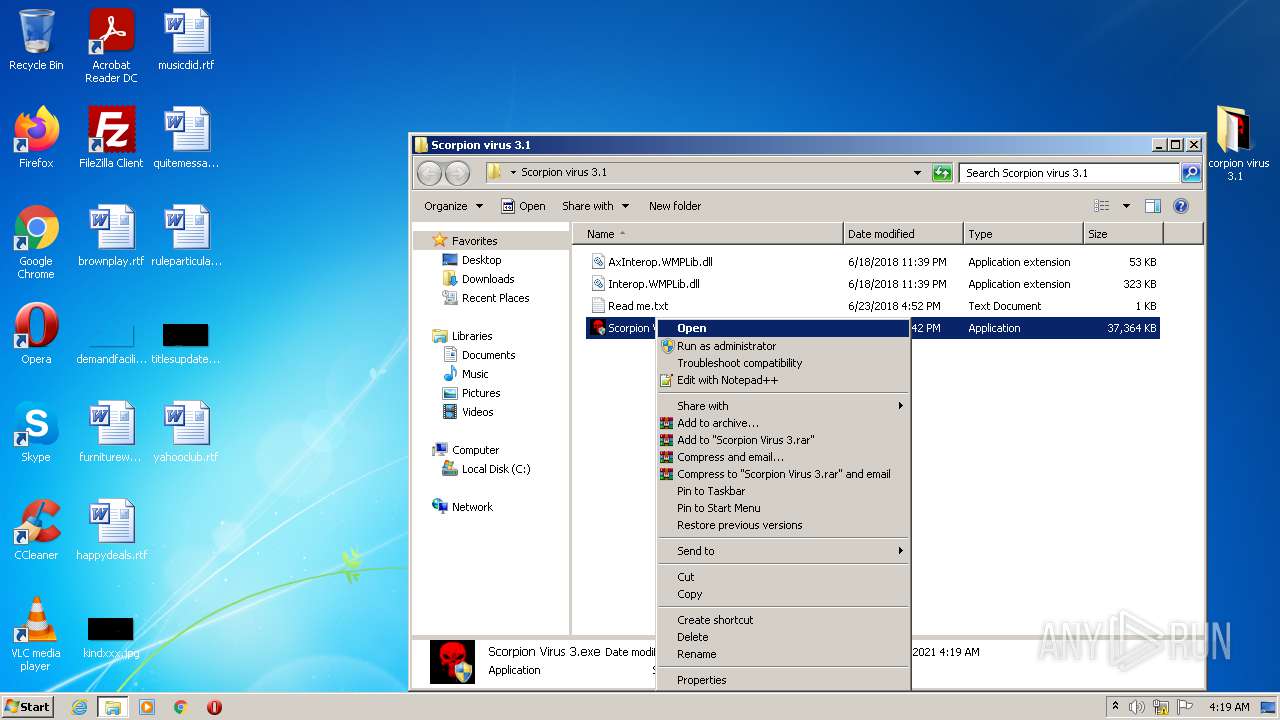Image resolution: width=1280 pixels, height=720 pixels.
Task: Select Add to "Scorpion Virus 3.rar"
Action: coord(783,440)
